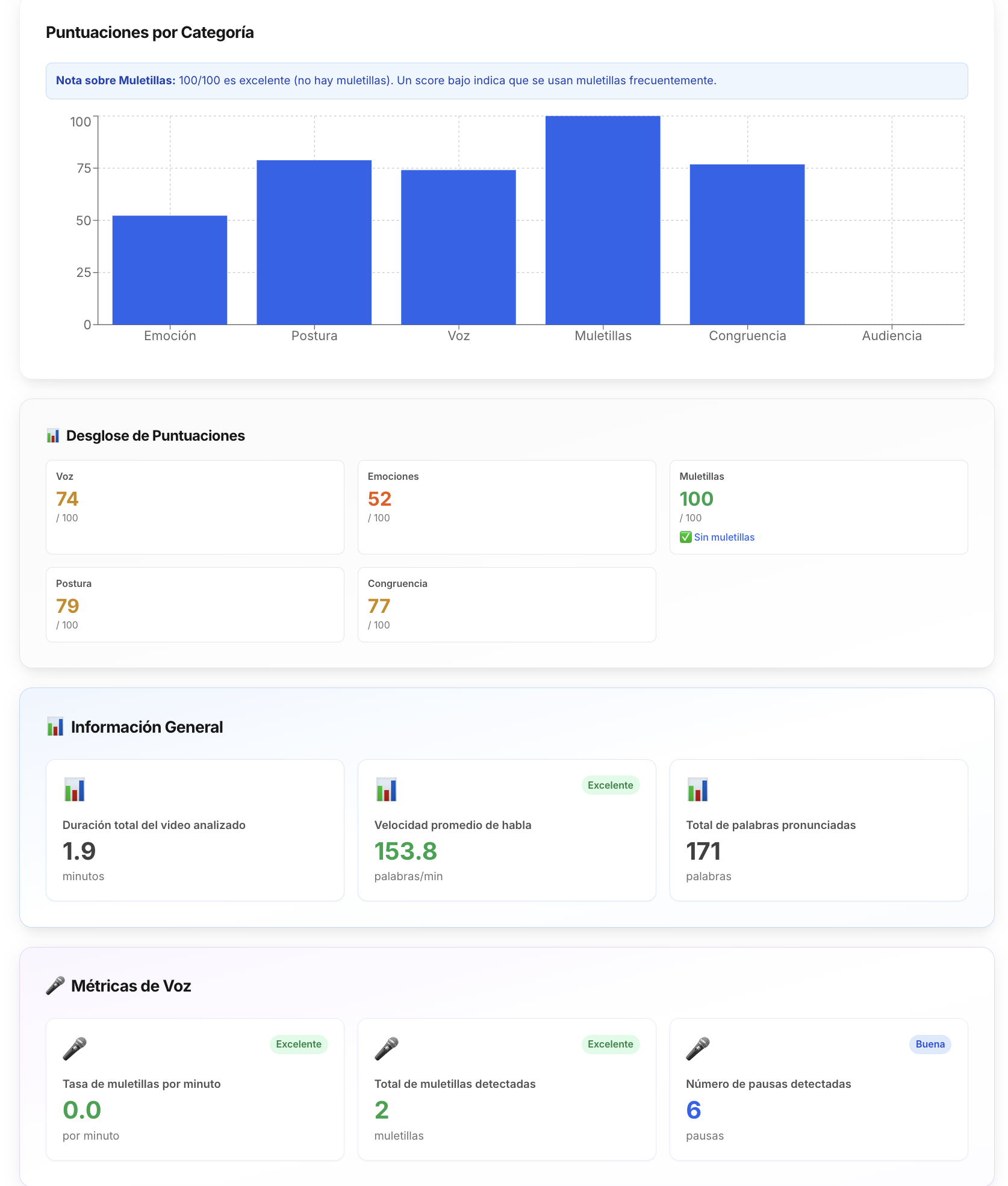
Task: Click the microphone icon beside Métricas de Voz
Action: (x=55, y=986)
